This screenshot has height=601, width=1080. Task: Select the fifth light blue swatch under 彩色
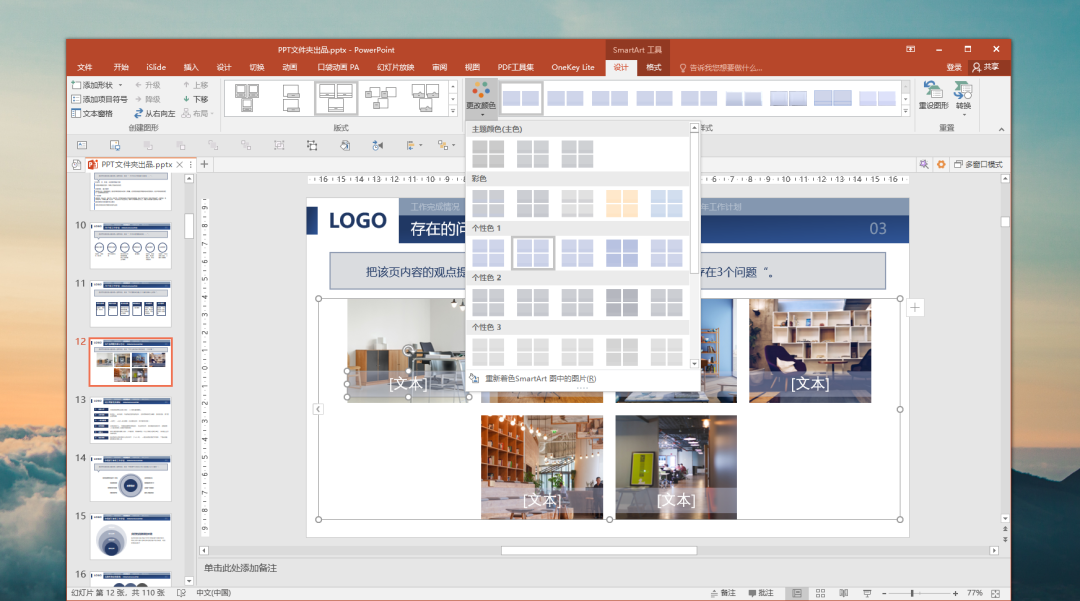(x=666, y=204)
